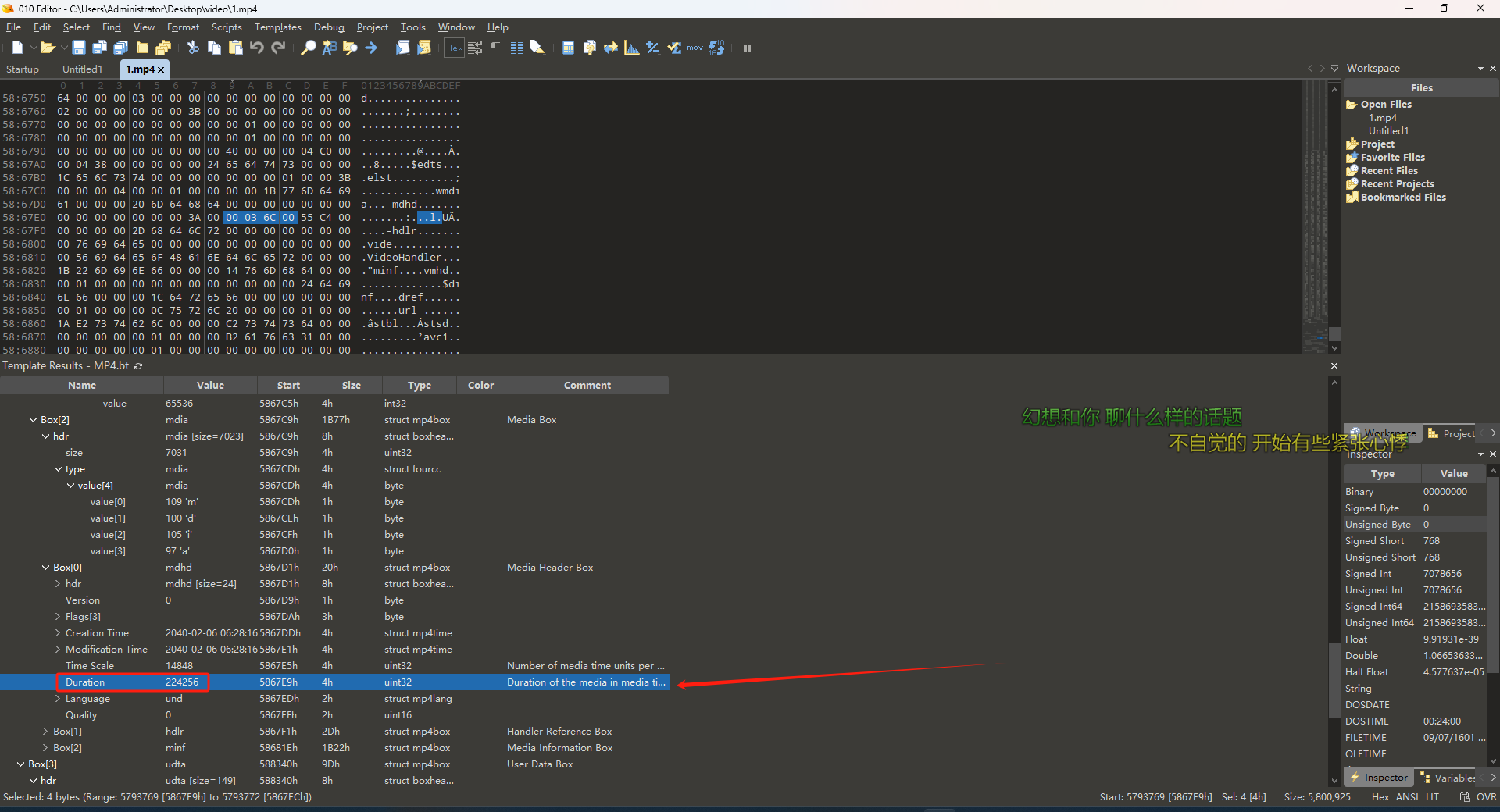This screenshot has width=1500, height=812.
Task: Refresh the Template Results MP4.bt icon
Action: click(138, 366)
